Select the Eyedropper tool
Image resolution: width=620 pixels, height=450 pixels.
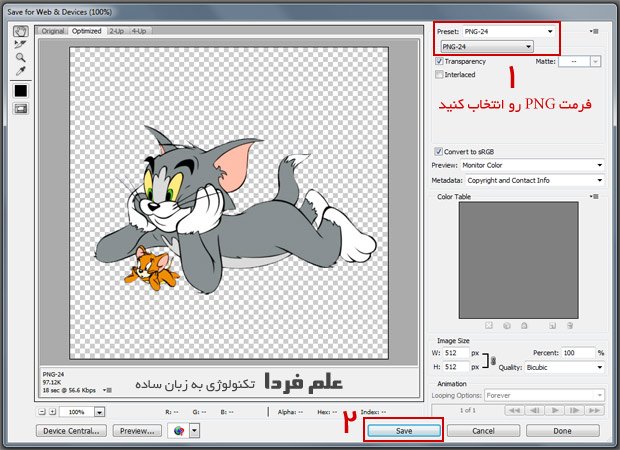pyautogui.click(x=20, y=72)
